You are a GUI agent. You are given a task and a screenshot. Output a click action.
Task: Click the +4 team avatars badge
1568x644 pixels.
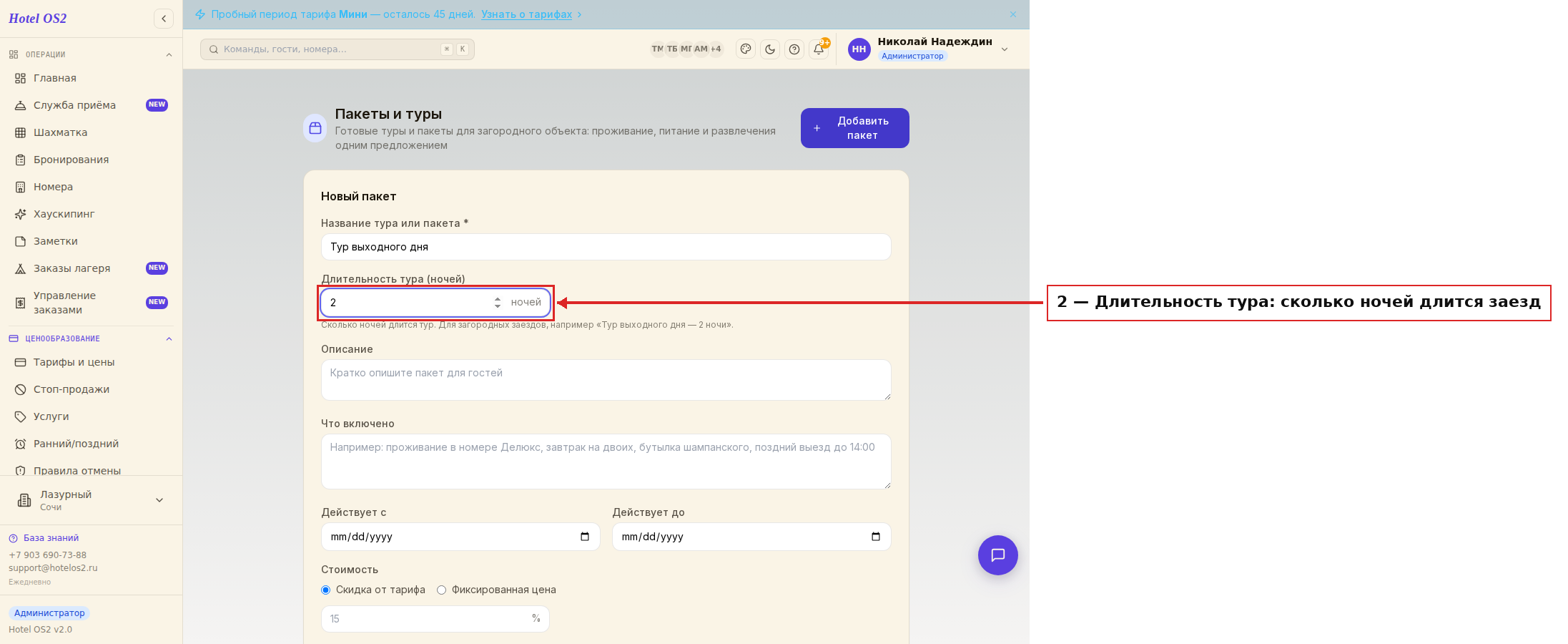(716, 49)
